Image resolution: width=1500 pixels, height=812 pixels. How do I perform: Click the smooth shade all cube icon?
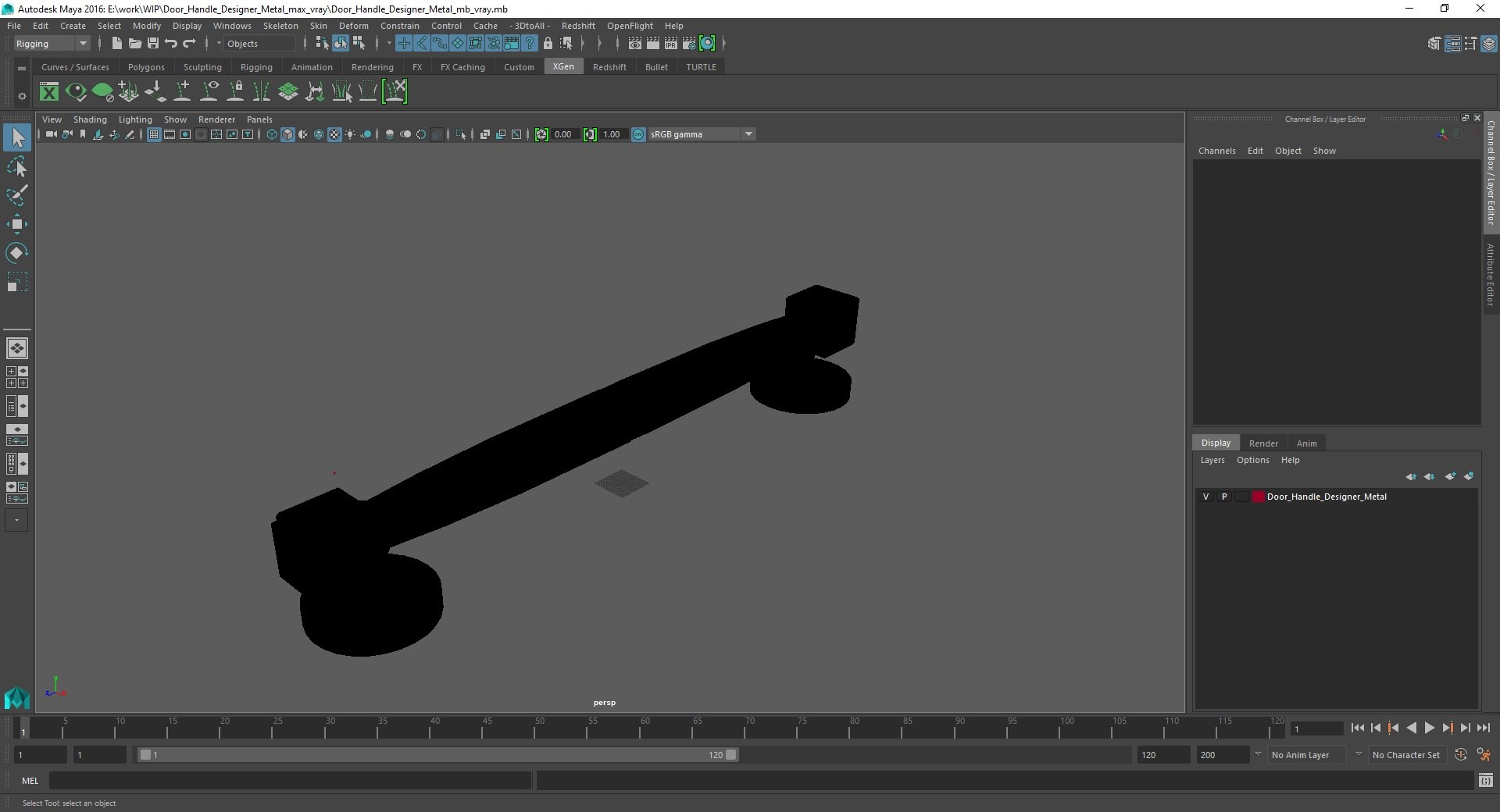click(287, 134)
